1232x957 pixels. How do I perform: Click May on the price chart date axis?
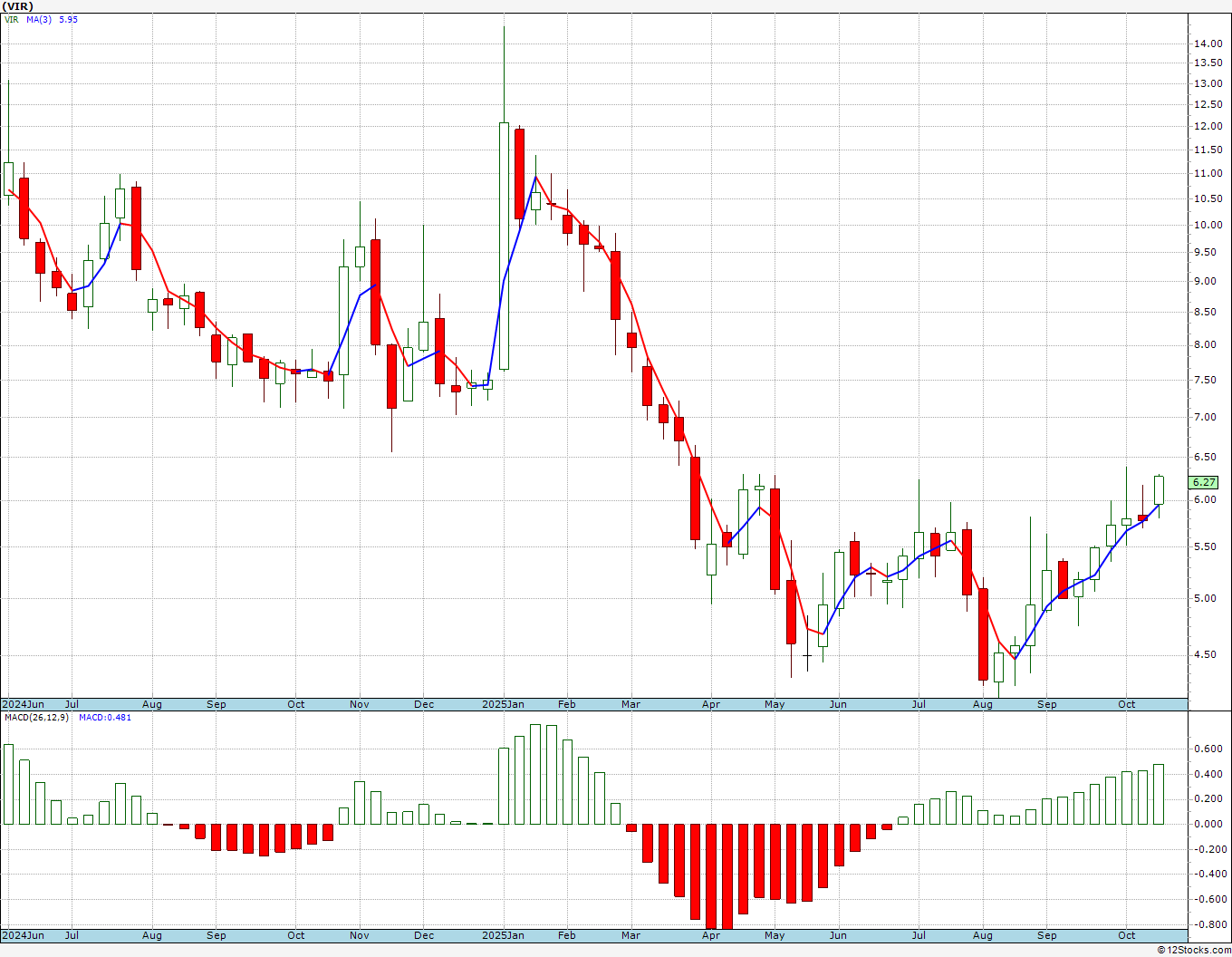775,704
